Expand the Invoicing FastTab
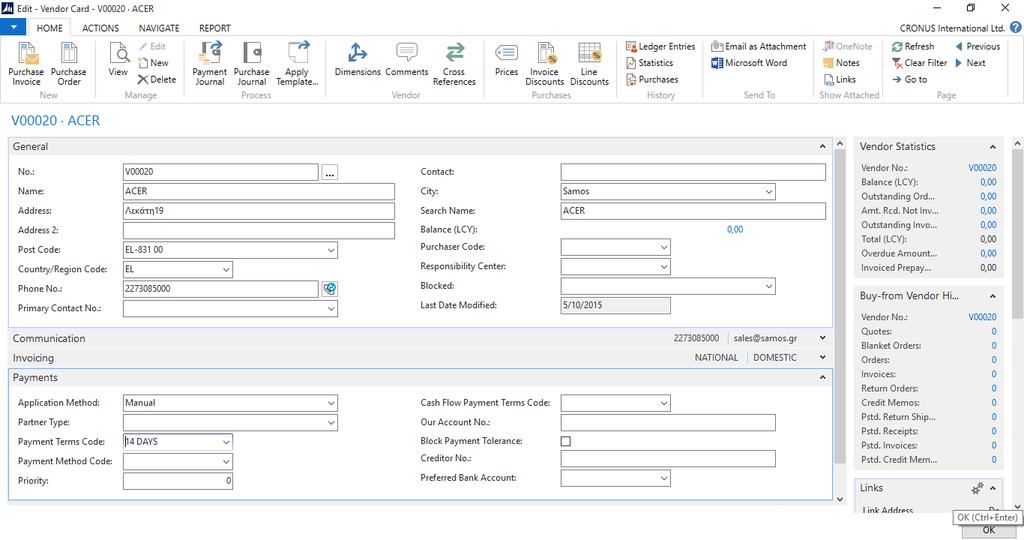 pyautogui.click(x=822, y=358)
